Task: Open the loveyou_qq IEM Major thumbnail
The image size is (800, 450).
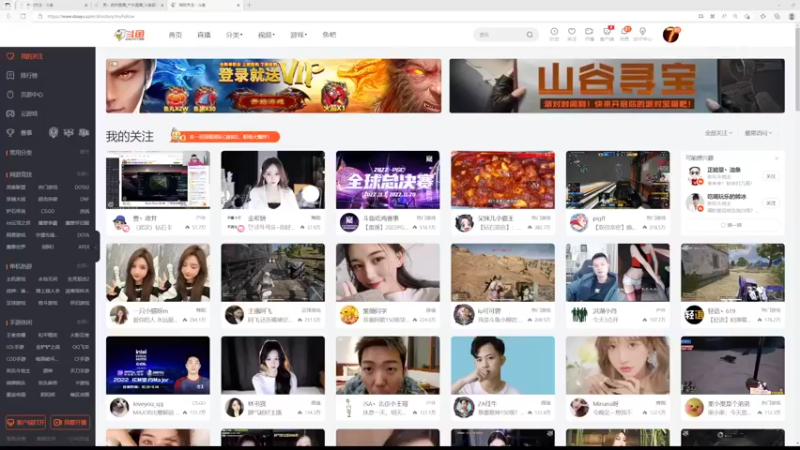Action: [x=158, y=365]
